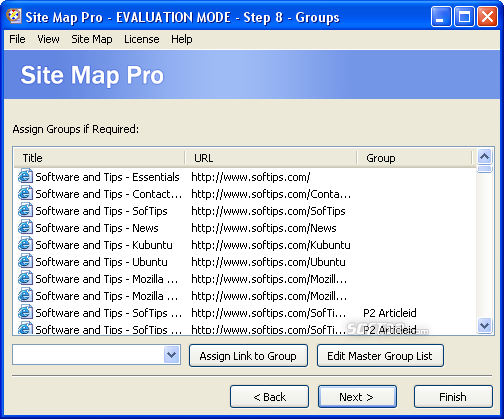Close the Site Map Pro window
504x419 pixels.
(x=487, y=16)
